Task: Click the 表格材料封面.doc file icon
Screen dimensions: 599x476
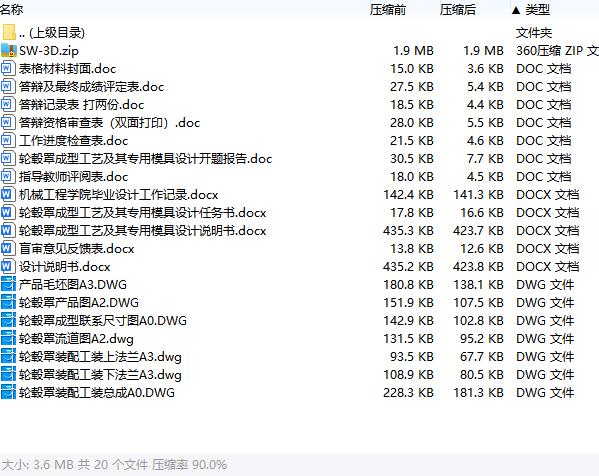Action: 8,68
